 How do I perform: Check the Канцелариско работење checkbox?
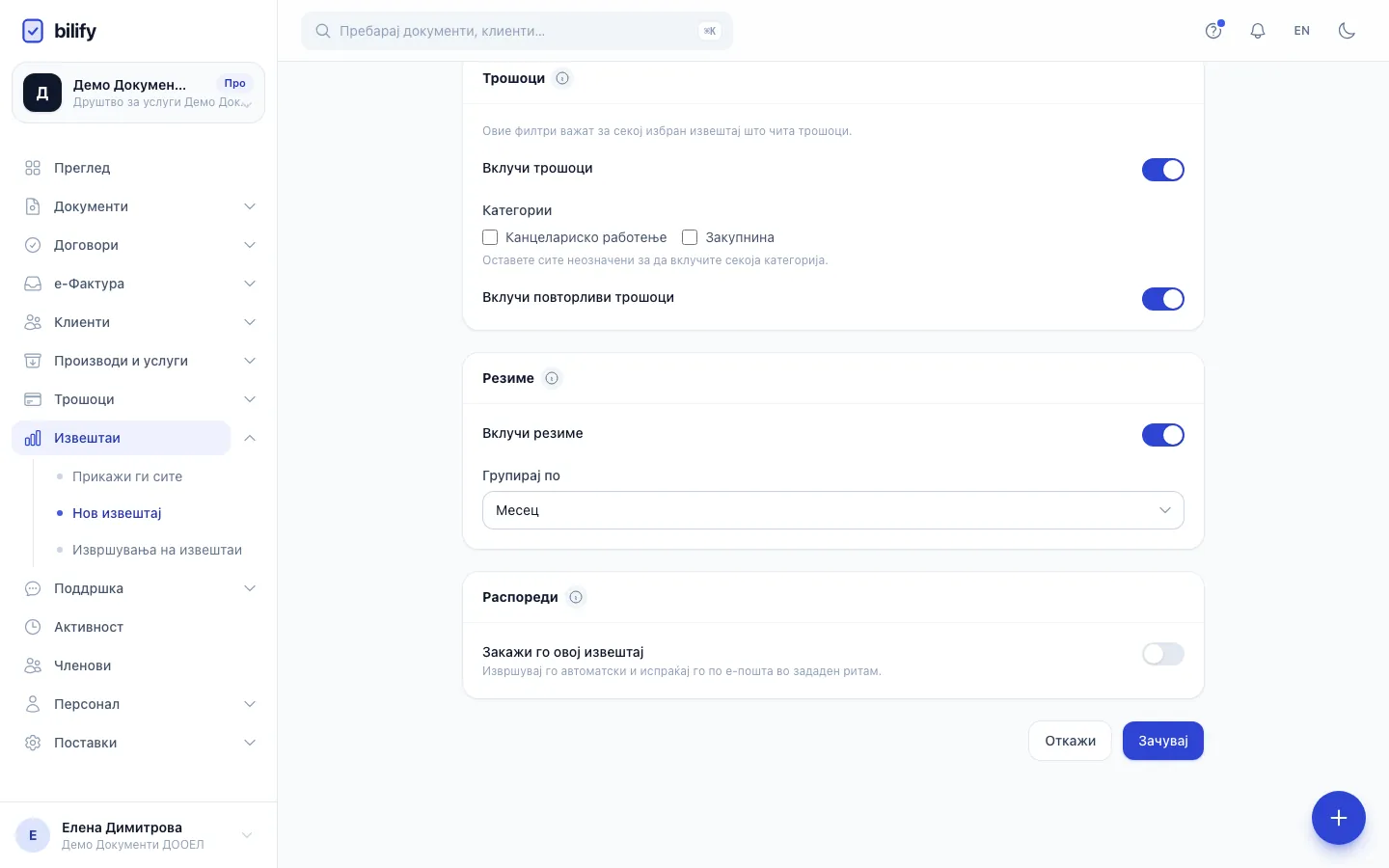click(490, 237)
